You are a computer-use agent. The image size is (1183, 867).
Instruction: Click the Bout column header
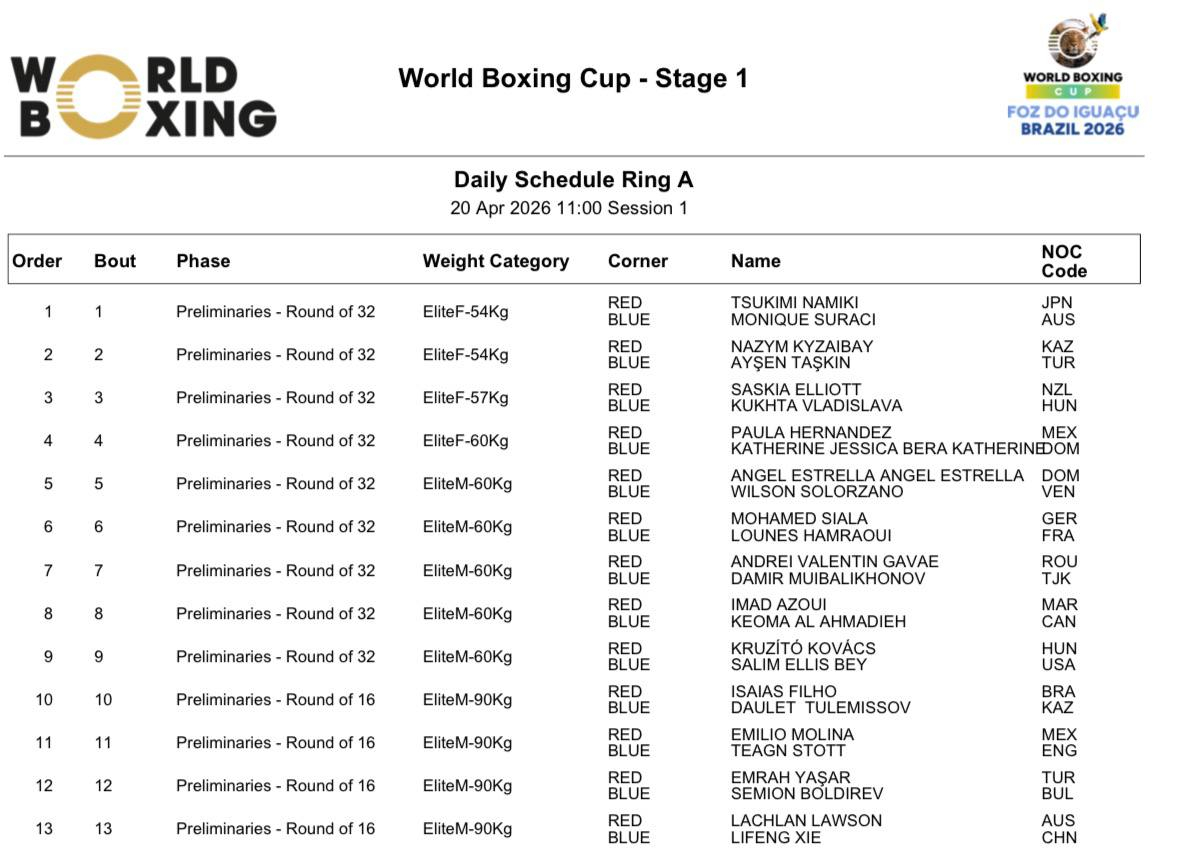click(x=115, y=261)
